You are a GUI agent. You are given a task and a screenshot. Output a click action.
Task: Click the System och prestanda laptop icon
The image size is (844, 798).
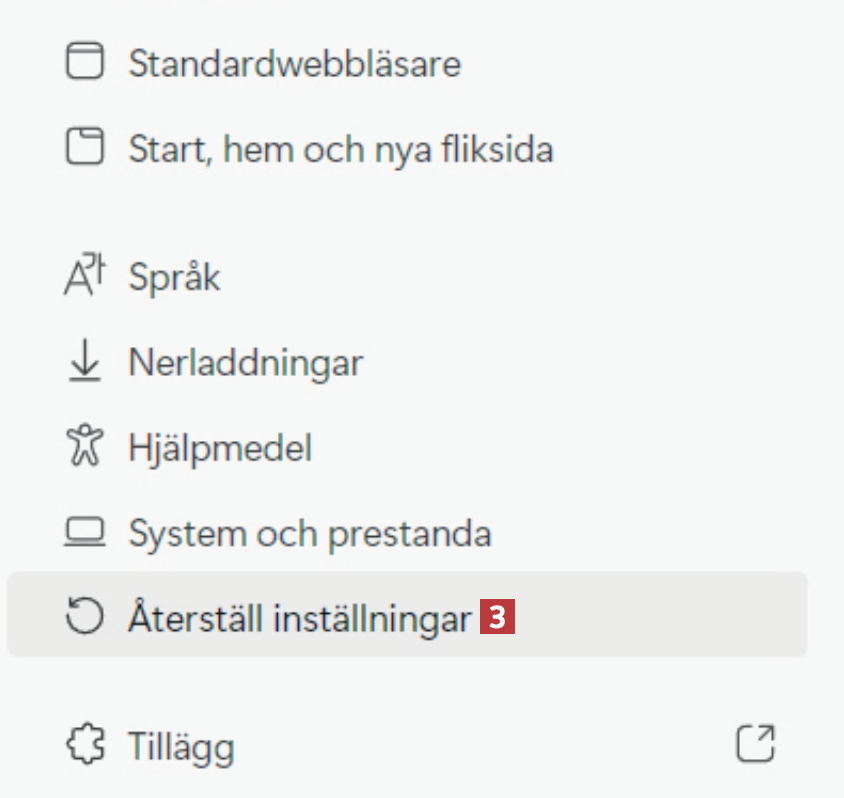coord(85,533)
